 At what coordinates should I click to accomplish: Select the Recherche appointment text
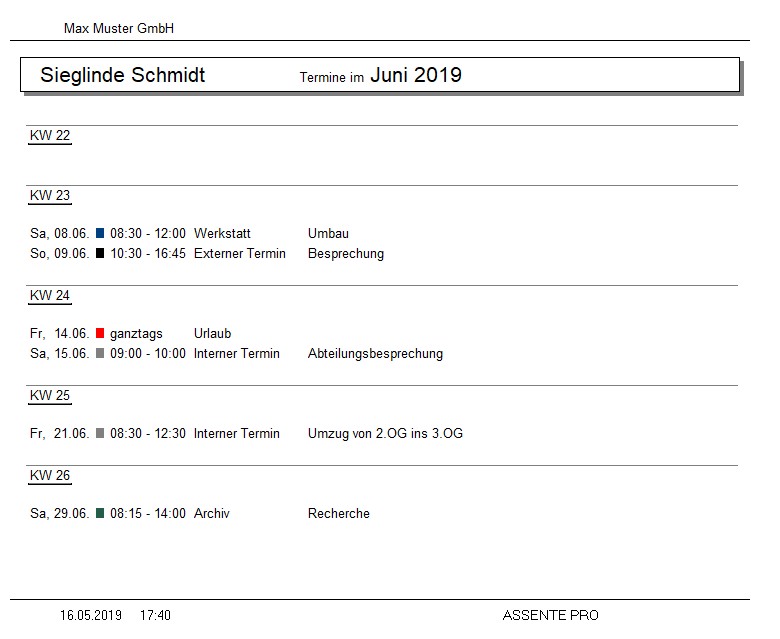[x=338, y=514]
